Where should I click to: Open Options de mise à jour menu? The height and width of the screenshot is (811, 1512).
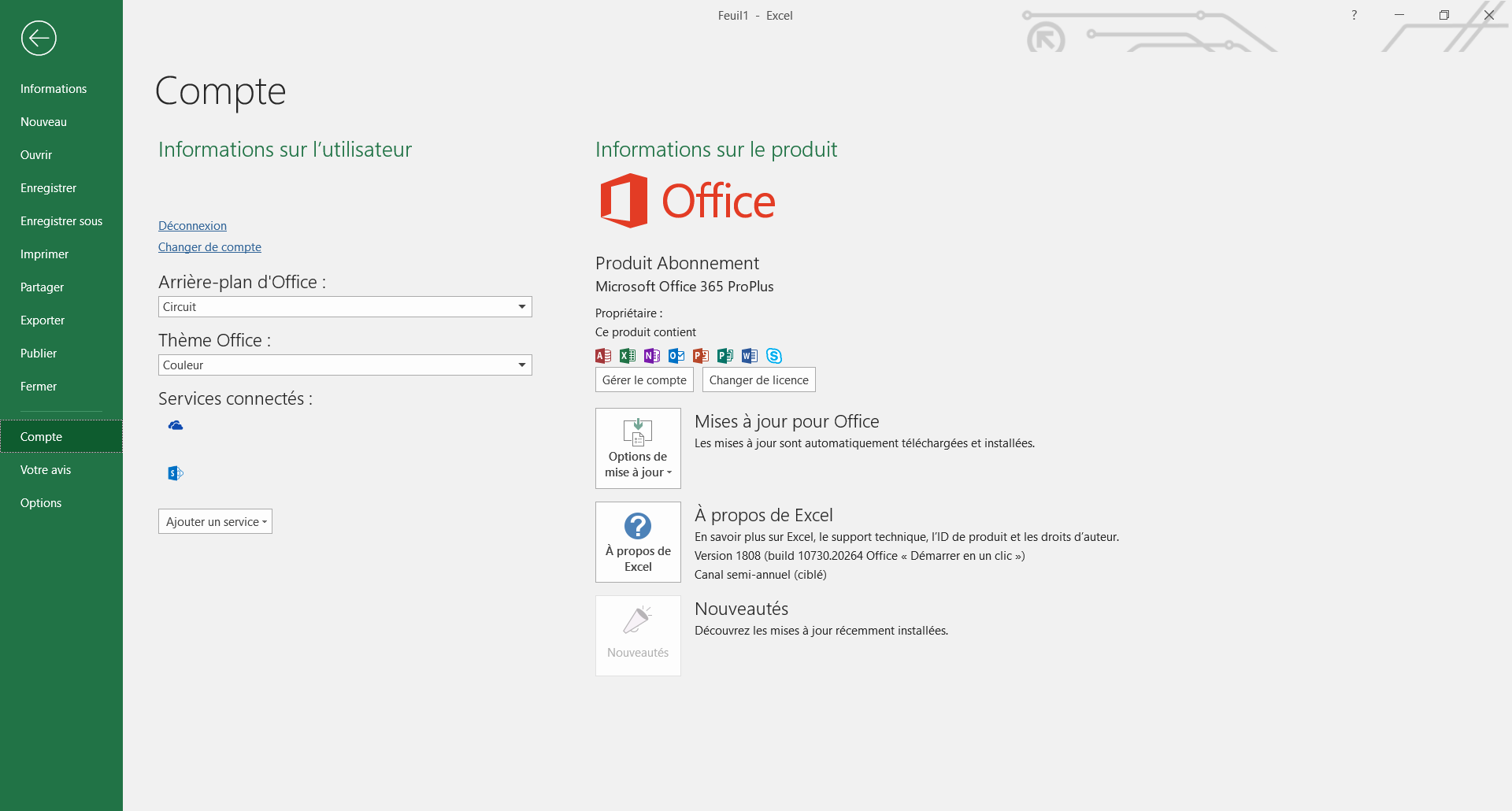pyautogui.click(x=638, y=448)
